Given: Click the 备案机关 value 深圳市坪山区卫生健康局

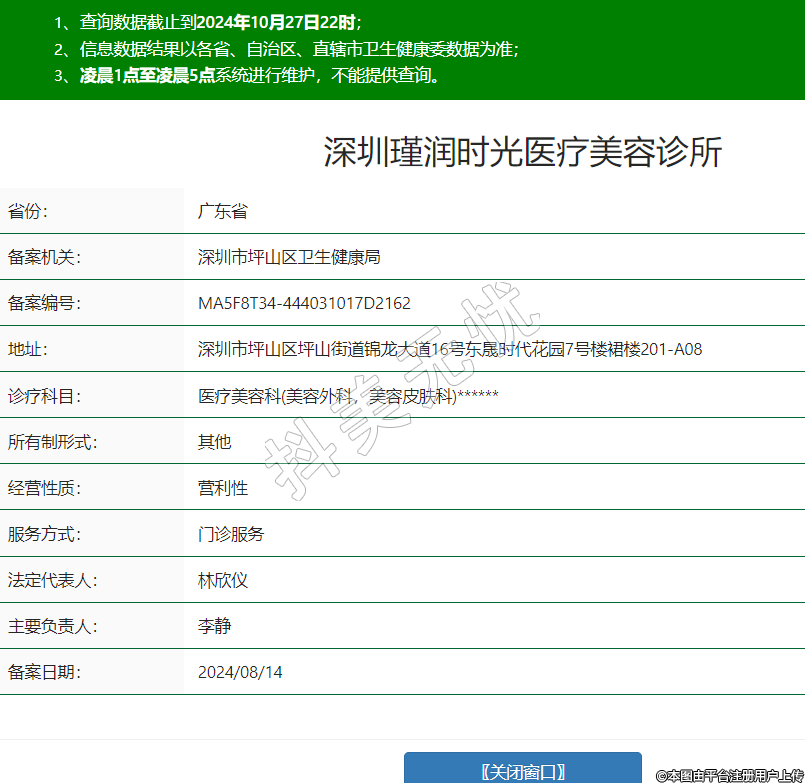Looking at the screenshot, I should coord(289,257).
